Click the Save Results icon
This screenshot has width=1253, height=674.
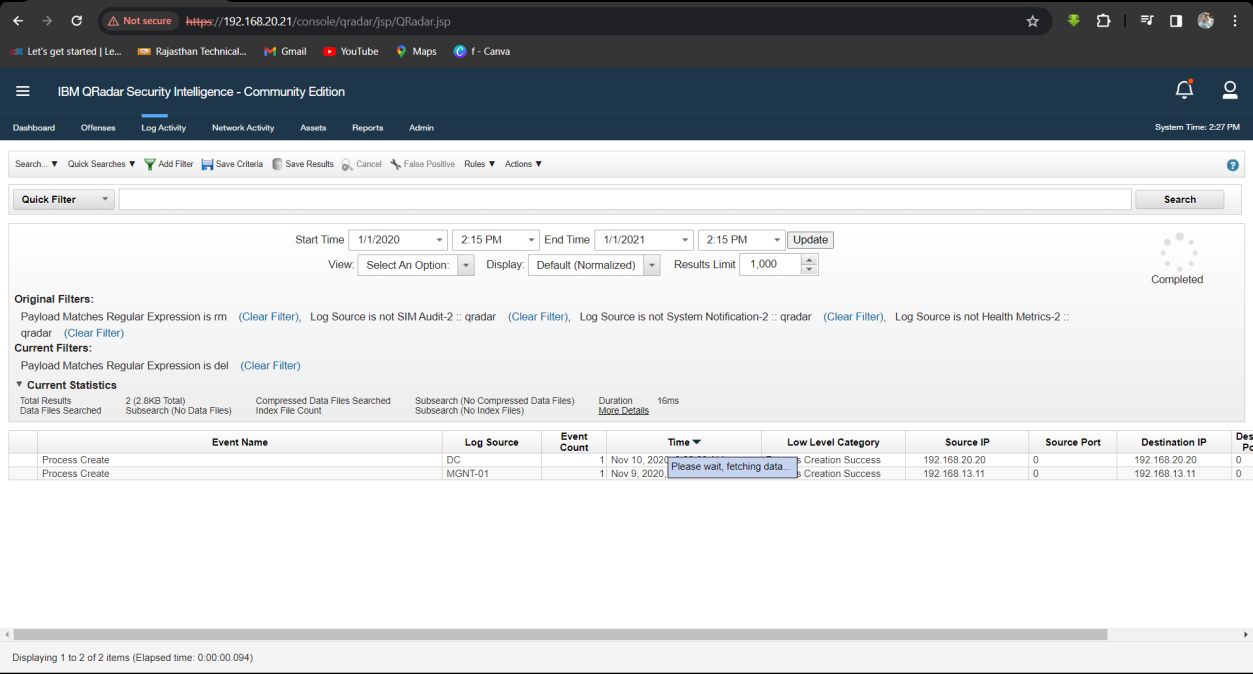coord(277,164)
